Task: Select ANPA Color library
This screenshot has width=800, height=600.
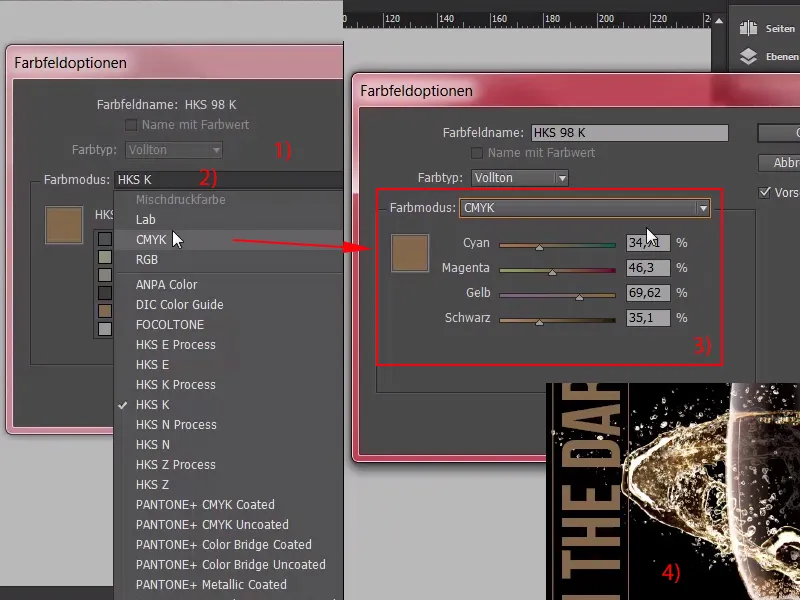Action: [166, 285]
